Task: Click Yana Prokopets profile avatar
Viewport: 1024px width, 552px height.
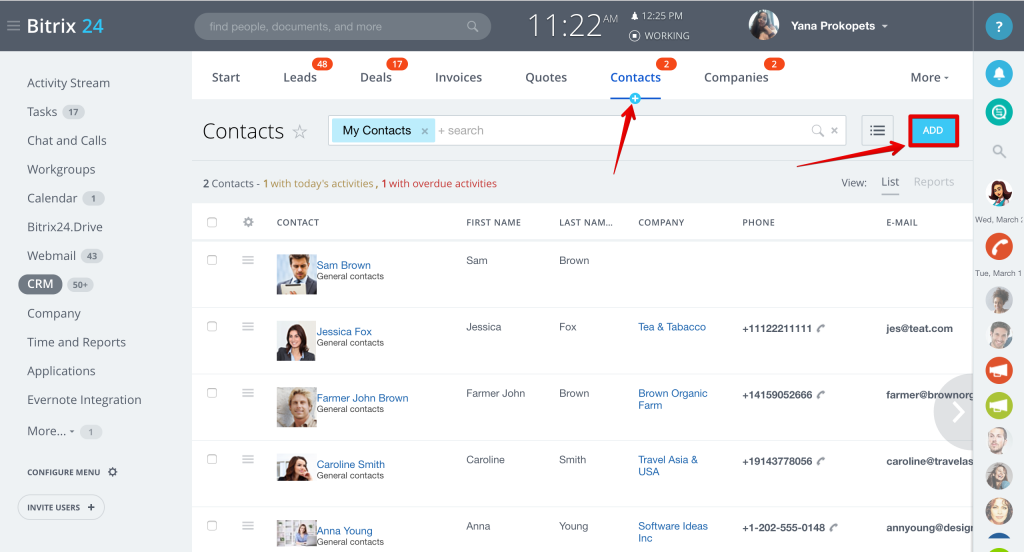Action: [763, 25]
